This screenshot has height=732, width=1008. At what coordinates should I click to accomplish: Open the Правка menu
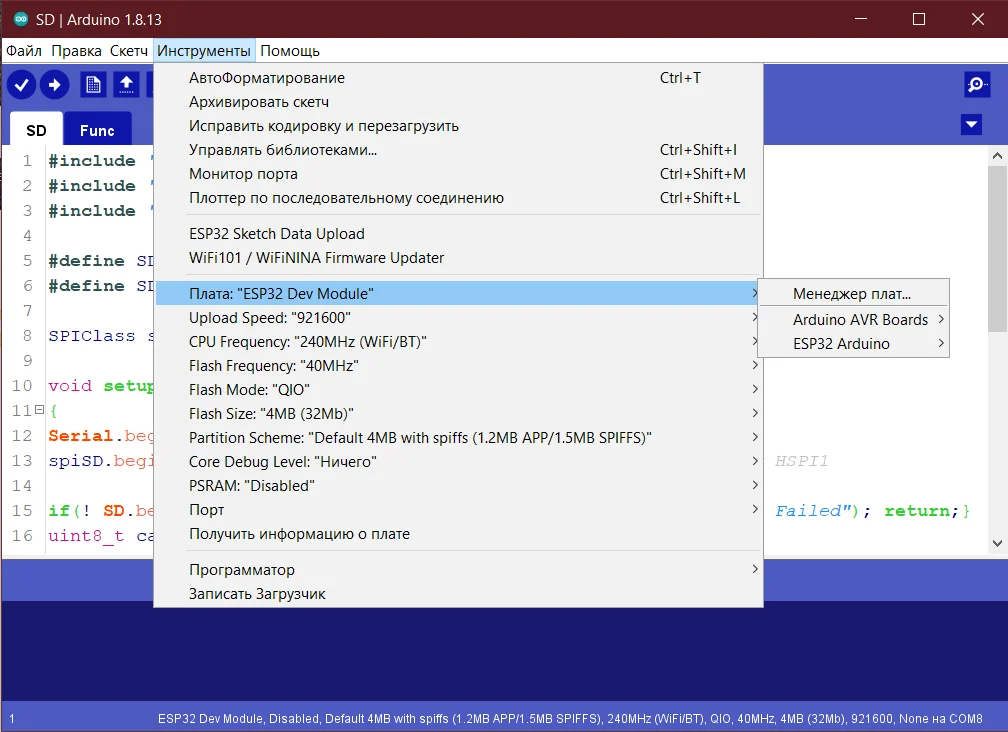76,51
